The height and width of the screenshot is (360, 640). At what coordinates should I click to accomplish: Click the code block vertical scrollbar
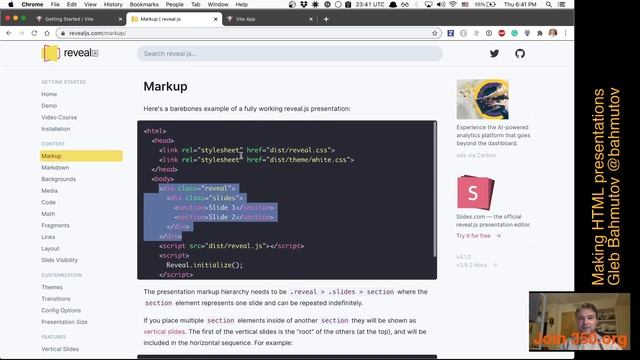coord(434,189)
